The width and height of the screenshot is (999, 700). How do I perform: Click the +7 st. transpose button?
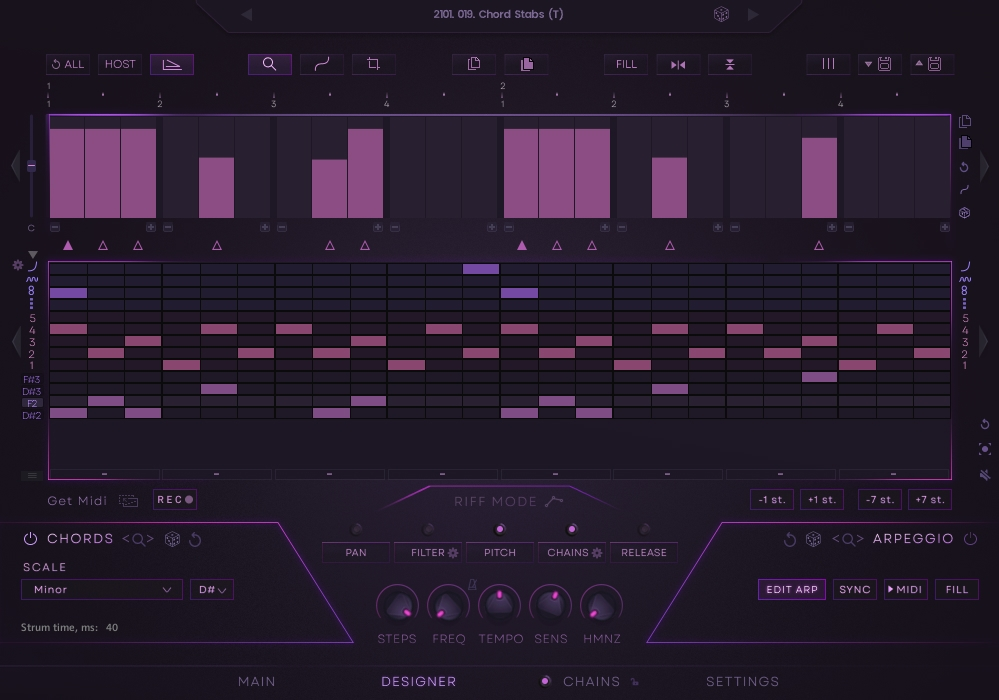pyautogui.click(x=929, y=499)
